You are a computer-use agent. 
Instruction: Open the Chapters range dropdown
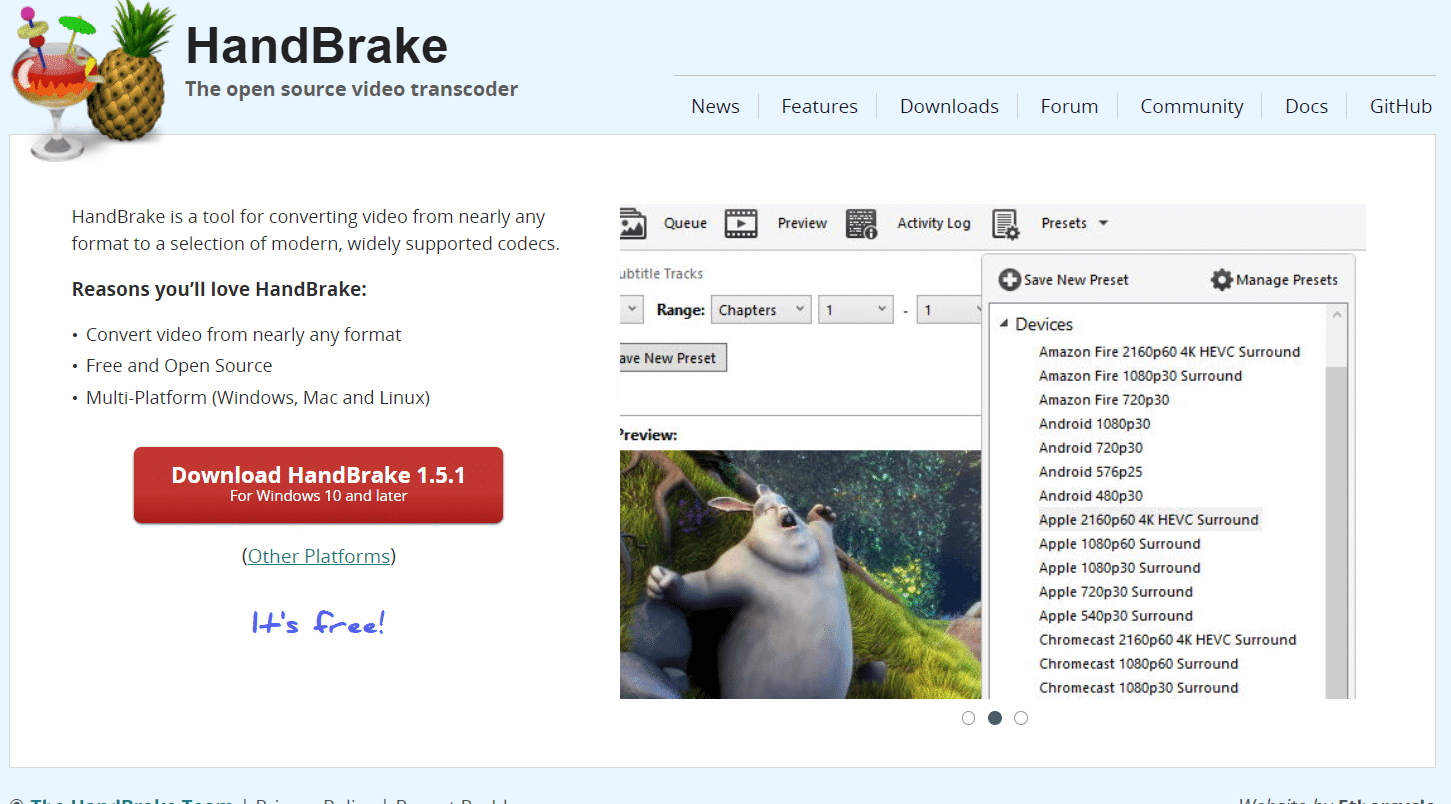point(761,310)
